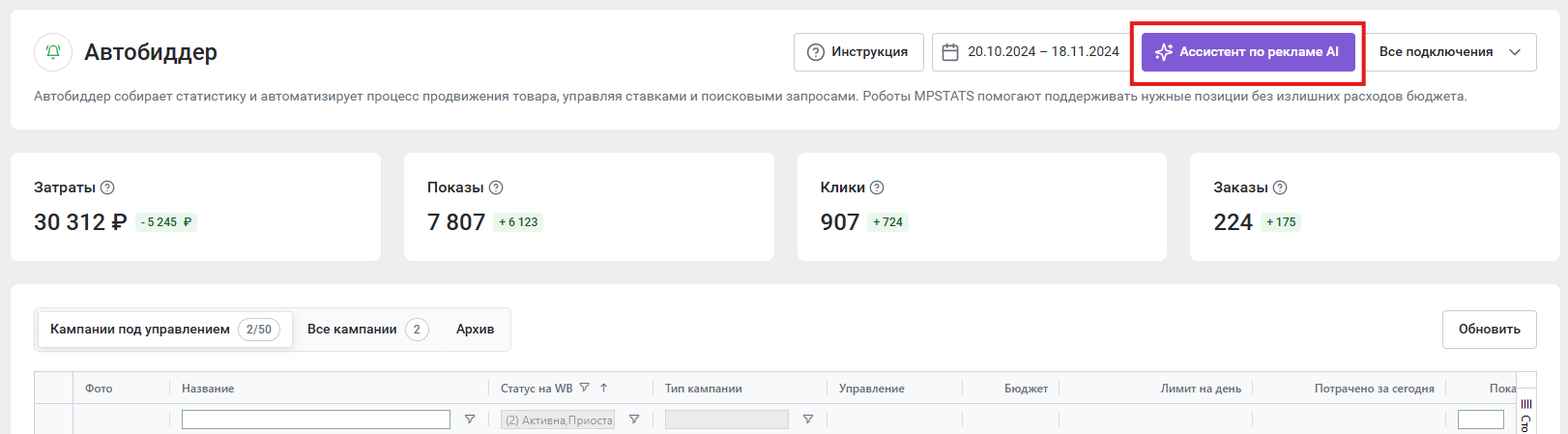Open the Активна, Приостановлена status filter
1568x434 pixels.
[558, 420]
